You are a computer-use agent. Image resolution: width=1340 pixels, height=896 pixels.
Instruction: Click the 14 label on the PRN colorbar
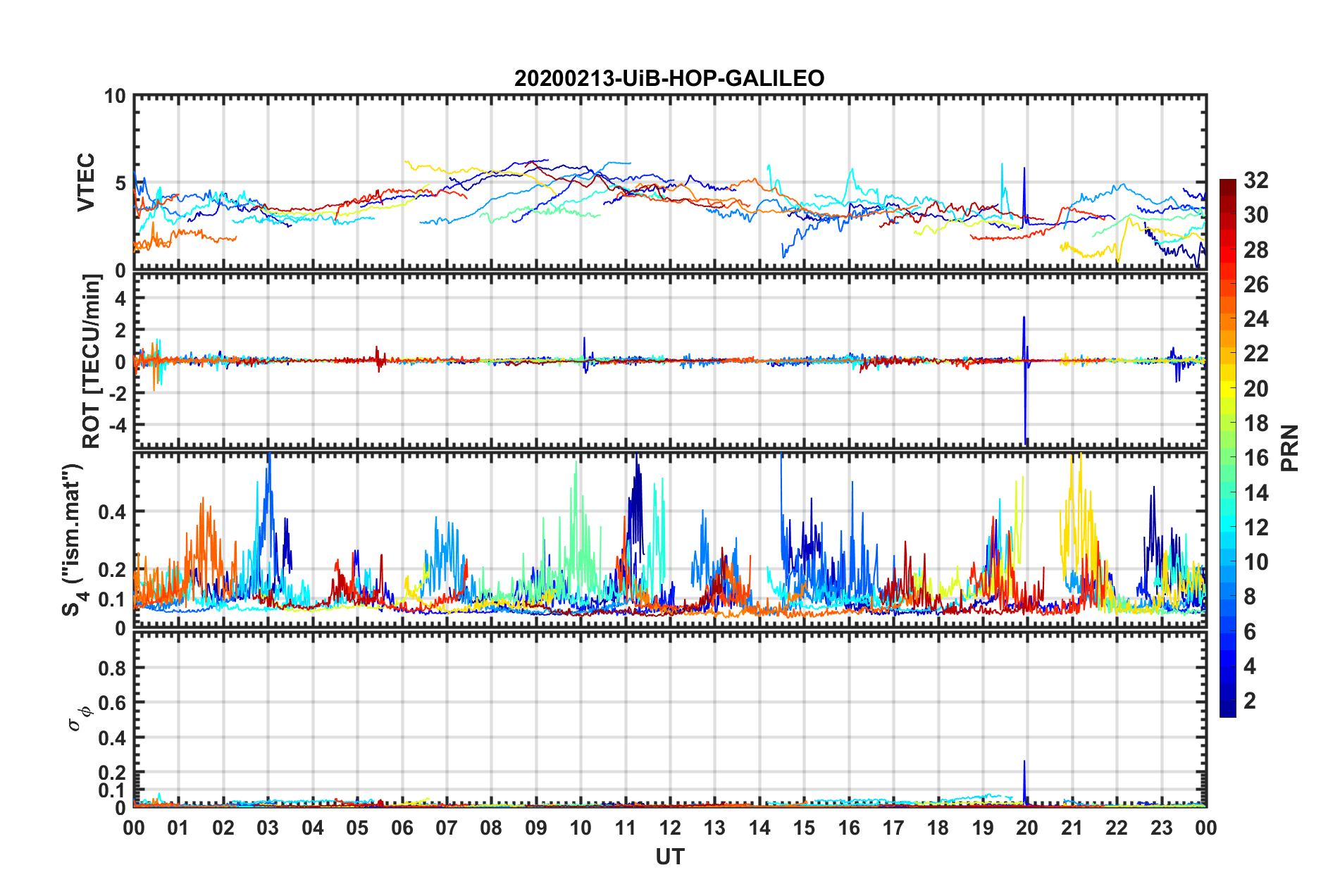(x=1256, y=493)
